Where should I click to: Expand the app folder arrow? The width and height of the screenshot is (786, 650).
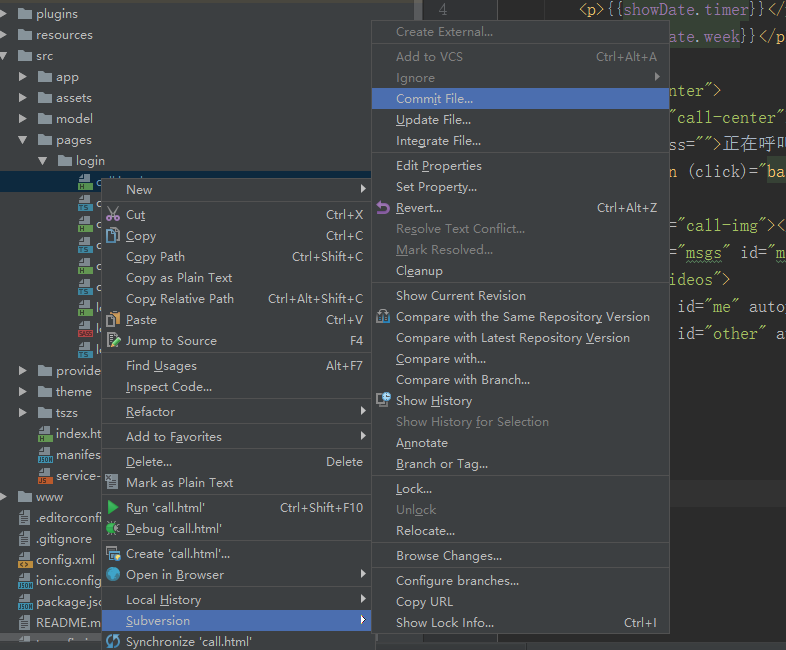click(23, 76)
